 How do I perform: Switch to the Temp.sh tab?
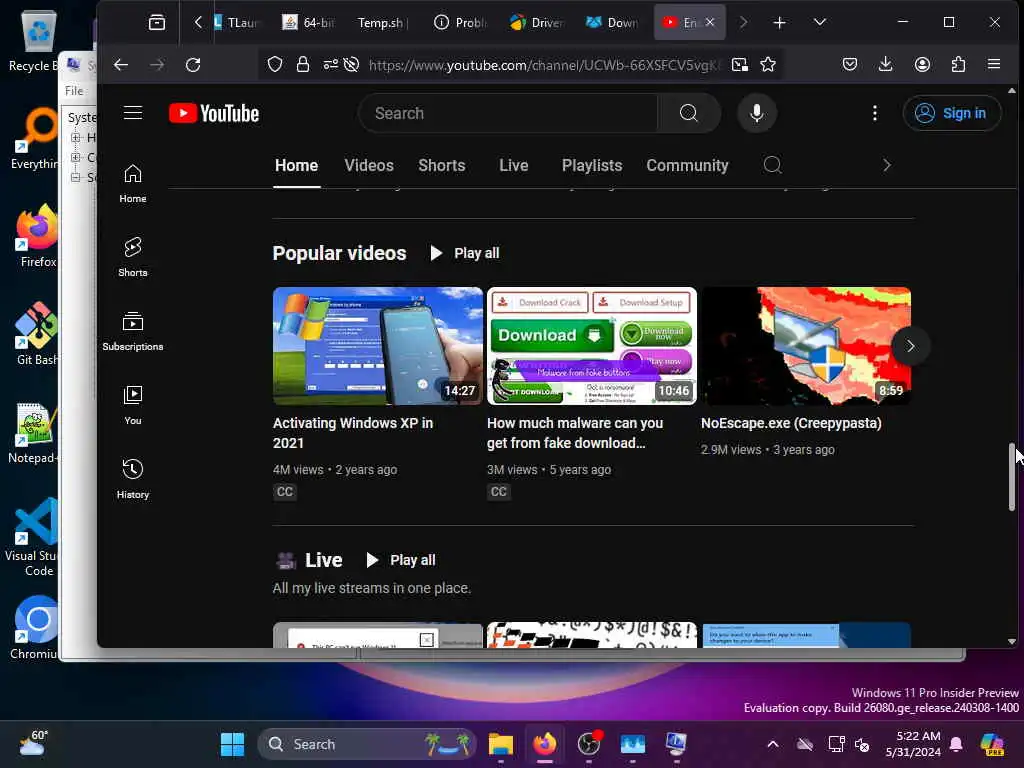point(382,23)
